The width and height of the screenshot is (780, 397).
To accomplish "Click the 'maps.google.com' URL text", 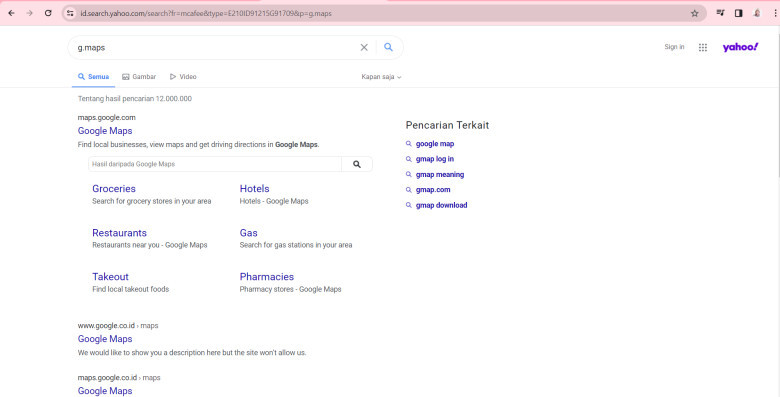I will tap(106, 117).
